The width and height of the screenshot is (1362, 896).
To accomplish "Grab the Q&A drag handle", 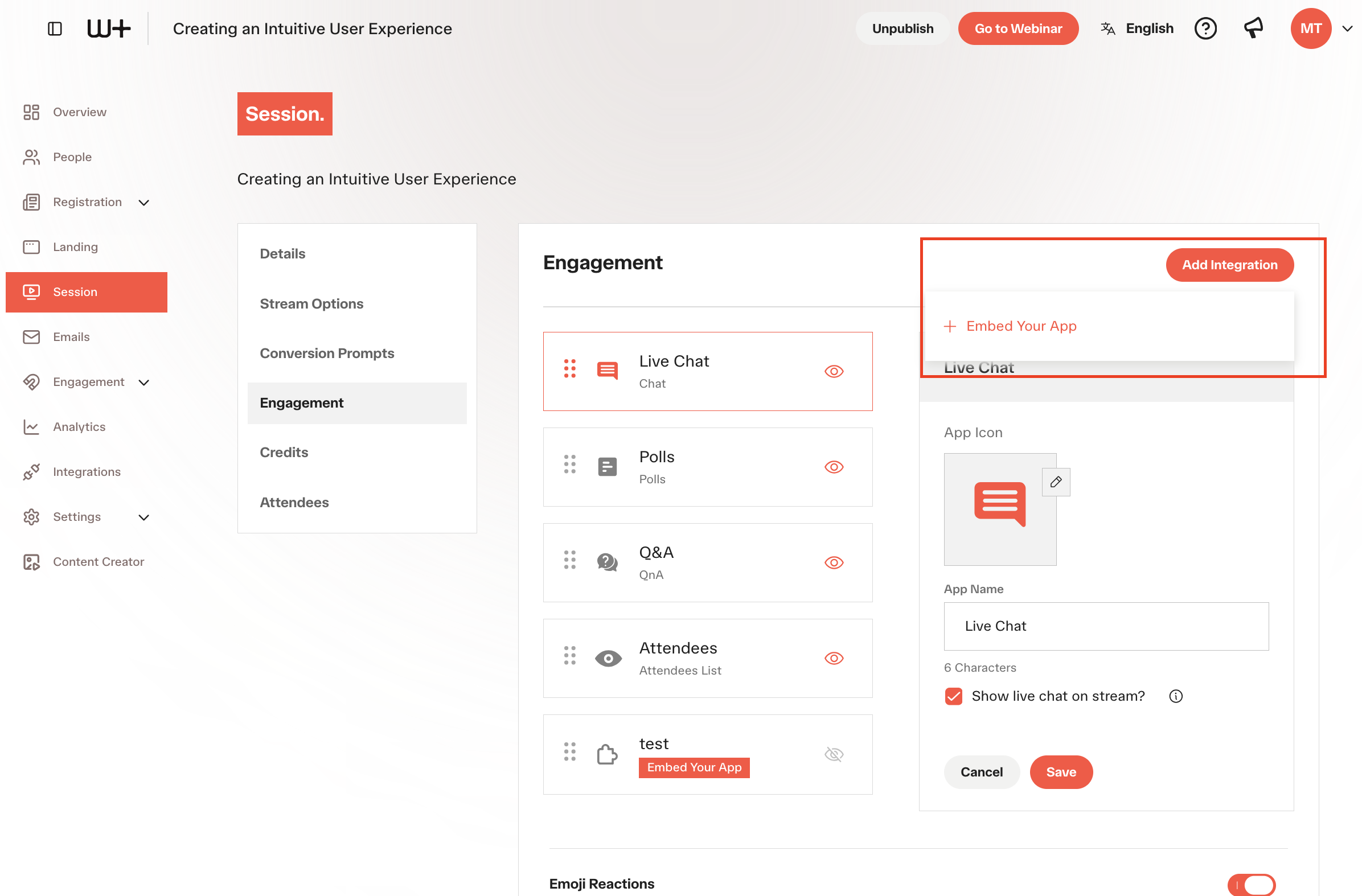I will pos(569,560).
